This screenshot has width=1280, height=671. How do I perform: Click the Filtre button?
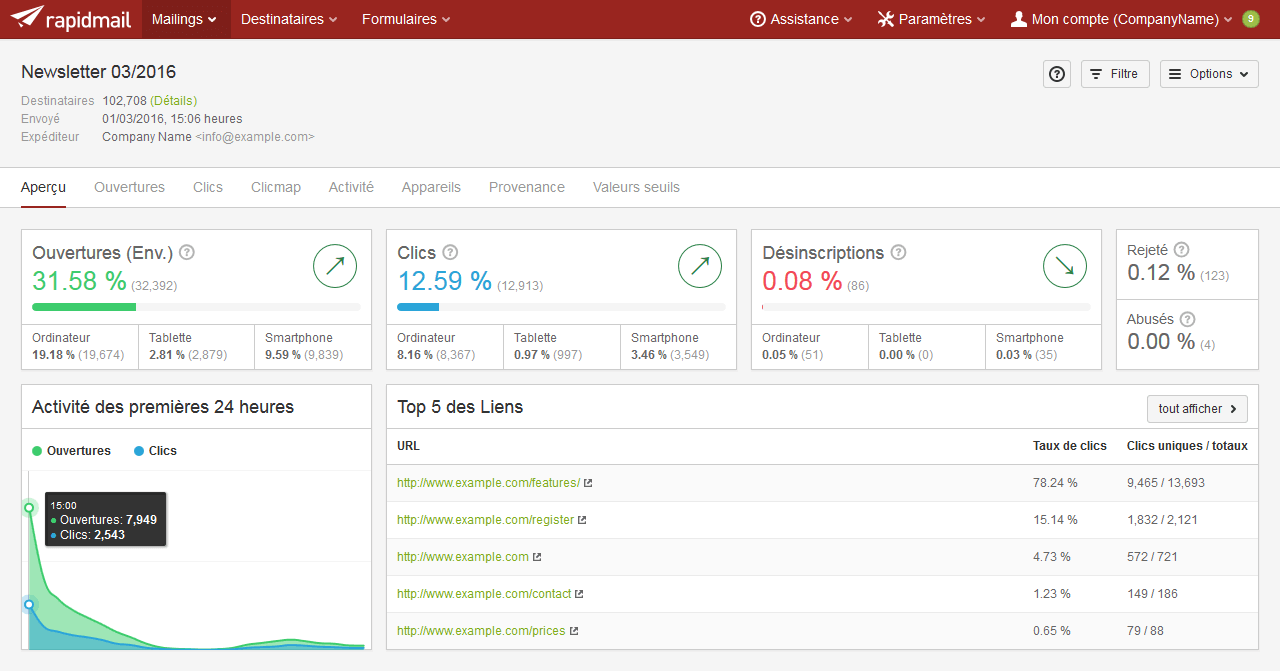click(x=1115, y=74)
